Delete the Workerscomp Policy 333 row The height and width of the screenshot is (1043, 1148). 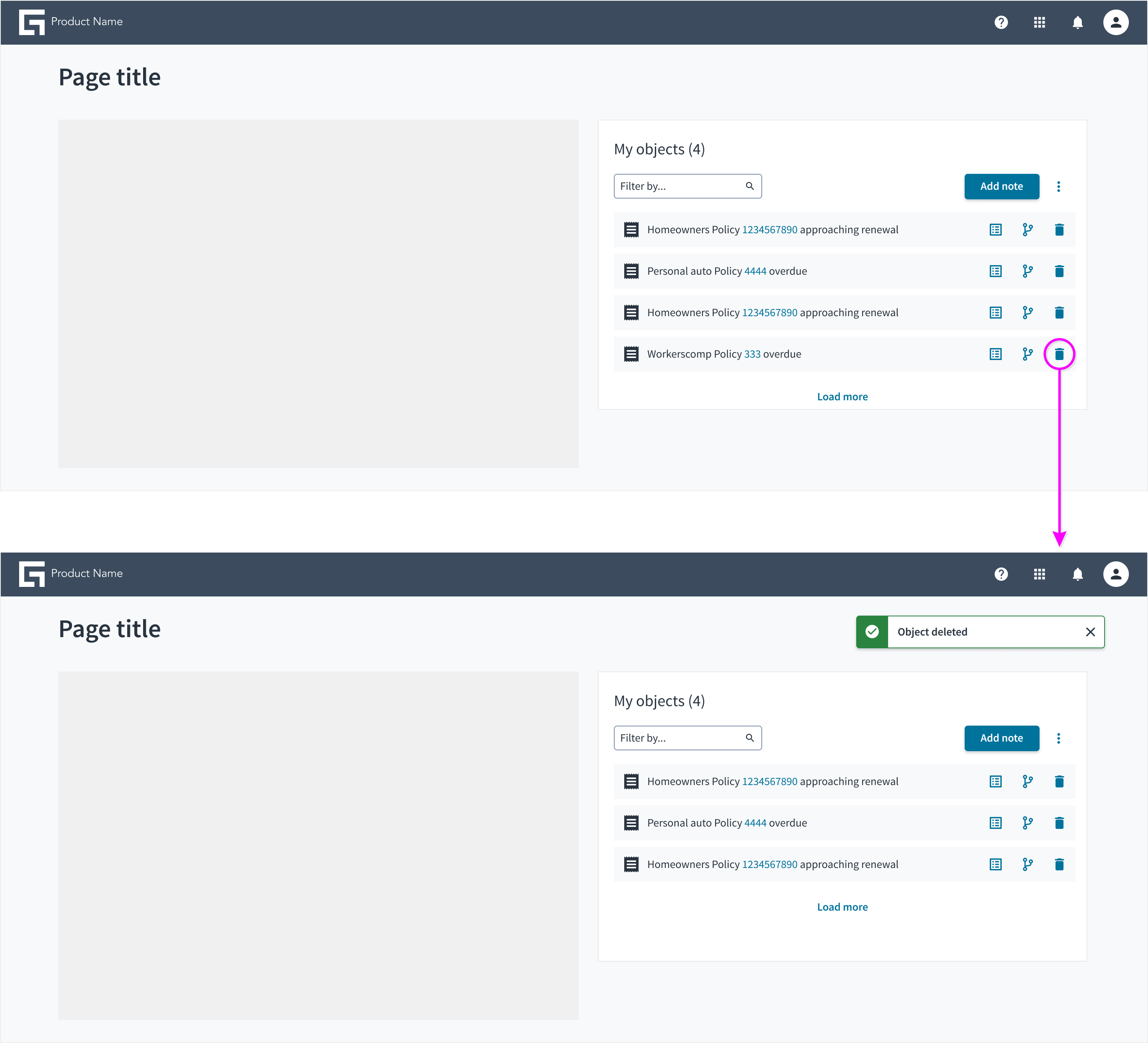pyautogui.click(x=1059, y=354)
